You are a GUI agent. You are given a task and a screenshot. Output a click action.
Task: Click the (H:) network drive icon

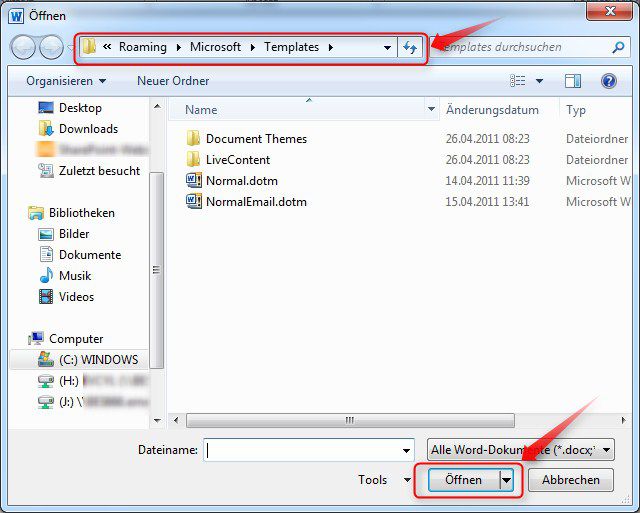pos(46,381)
